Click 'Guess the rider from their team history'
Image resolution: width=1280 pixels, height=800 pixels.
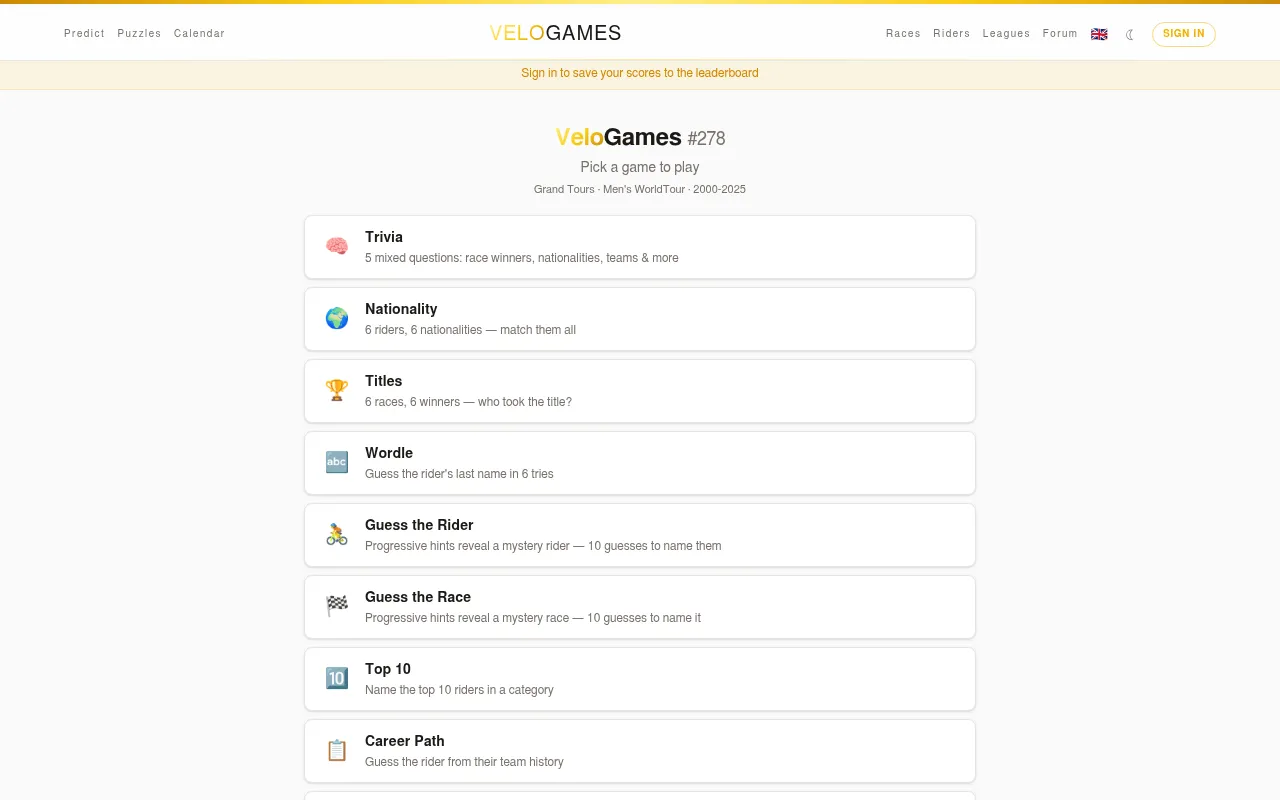(464, 762)
